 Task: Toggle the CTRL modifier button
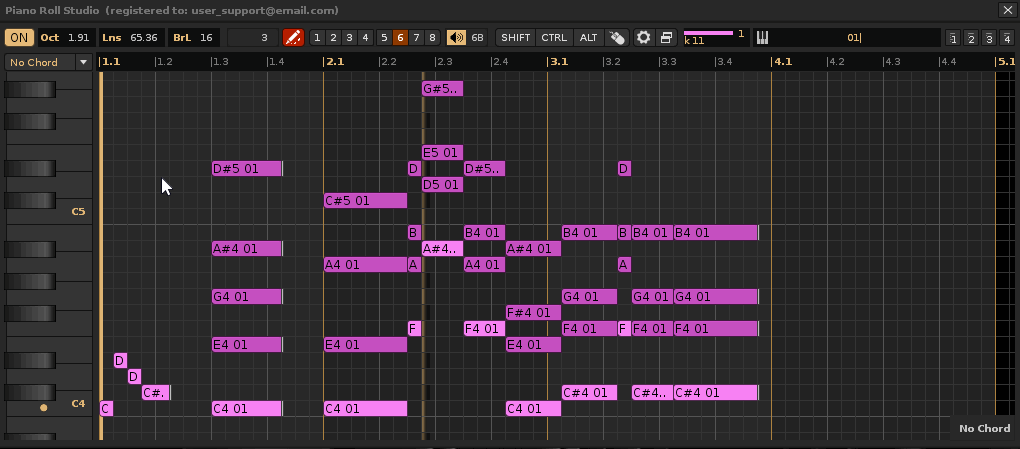(x=553, y=38)
